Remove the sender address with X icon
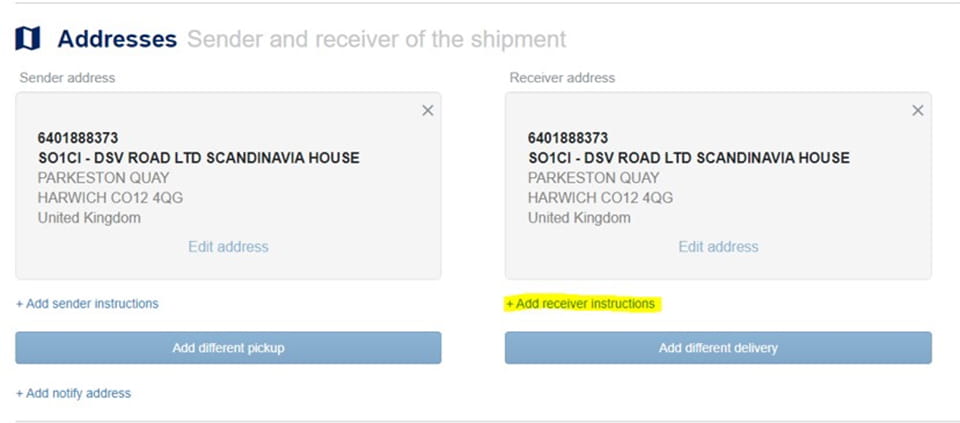 [x=428, y=110]
